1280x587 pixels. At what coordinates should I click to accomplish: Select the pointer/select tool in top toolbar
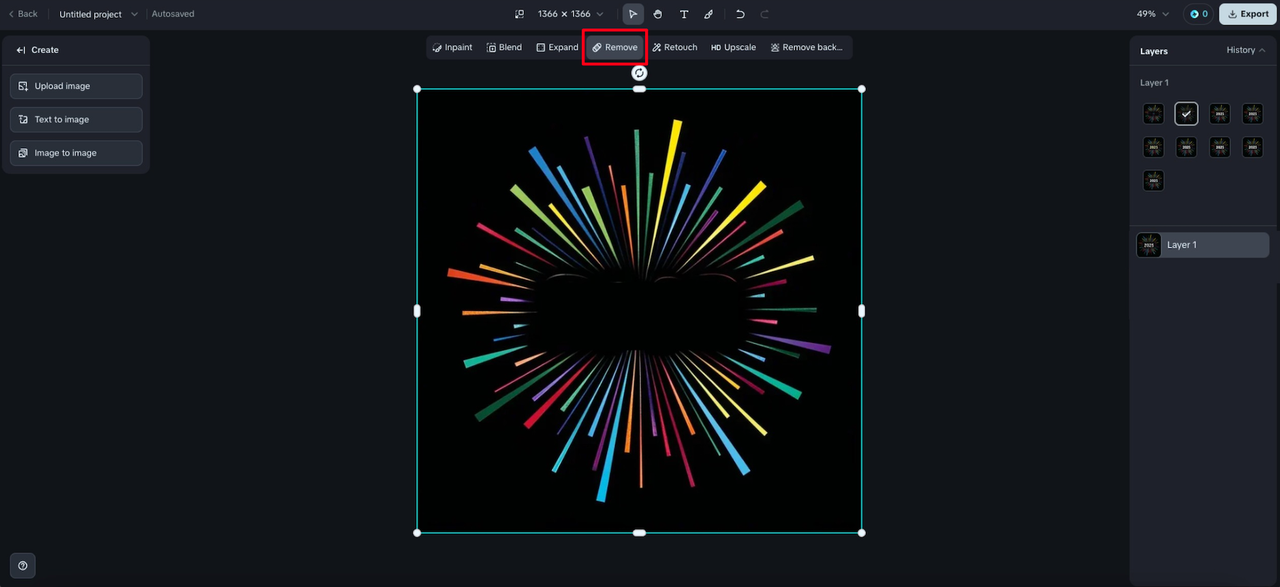click(633, 14)
